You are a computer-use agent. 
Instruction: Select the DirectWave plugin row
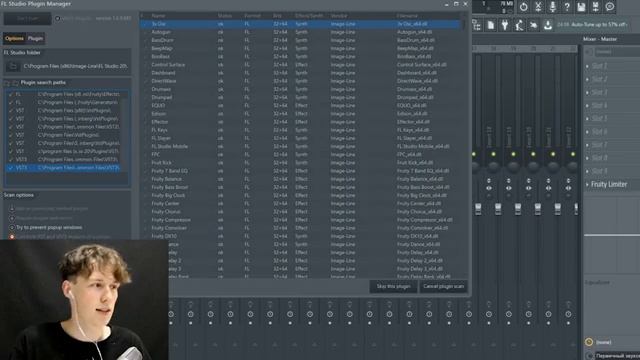point(300,81)
